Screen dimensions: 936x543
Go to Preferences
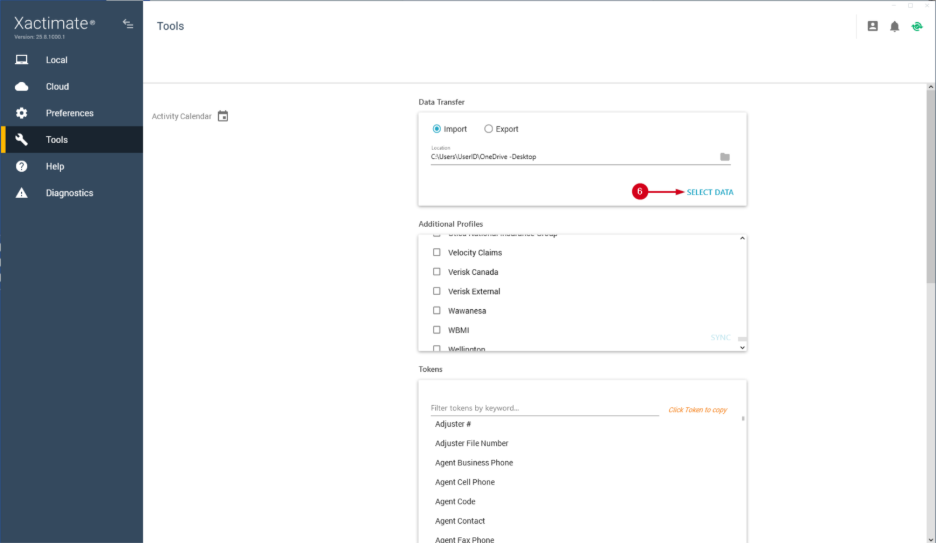click(x=72, y=113)
